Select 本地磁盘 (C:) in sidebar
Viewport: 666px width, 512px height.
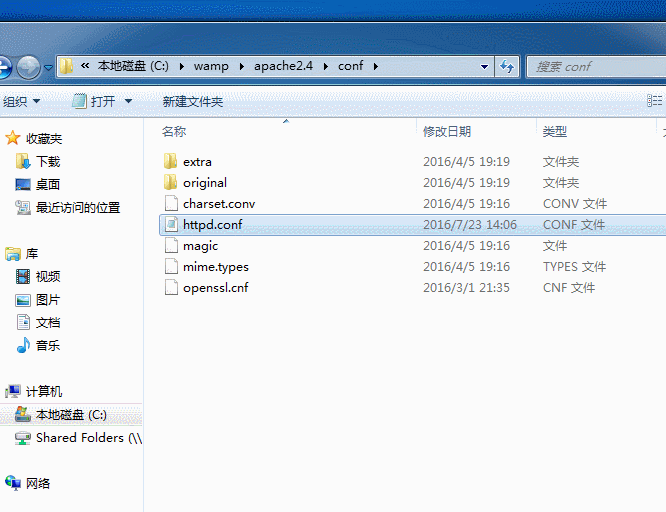pyautogui.click(x=71, y=415)
